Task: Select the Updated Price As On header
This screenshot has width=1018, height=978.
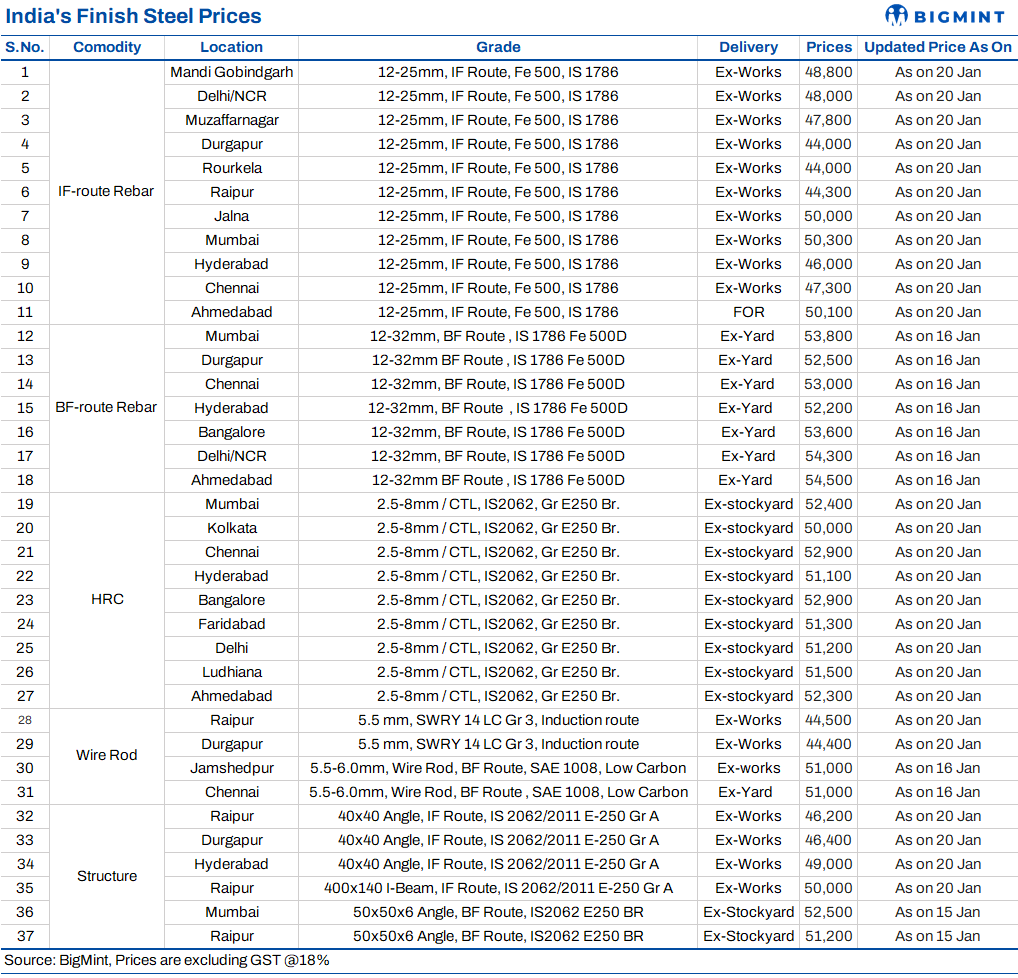Action: coord(937,47)
